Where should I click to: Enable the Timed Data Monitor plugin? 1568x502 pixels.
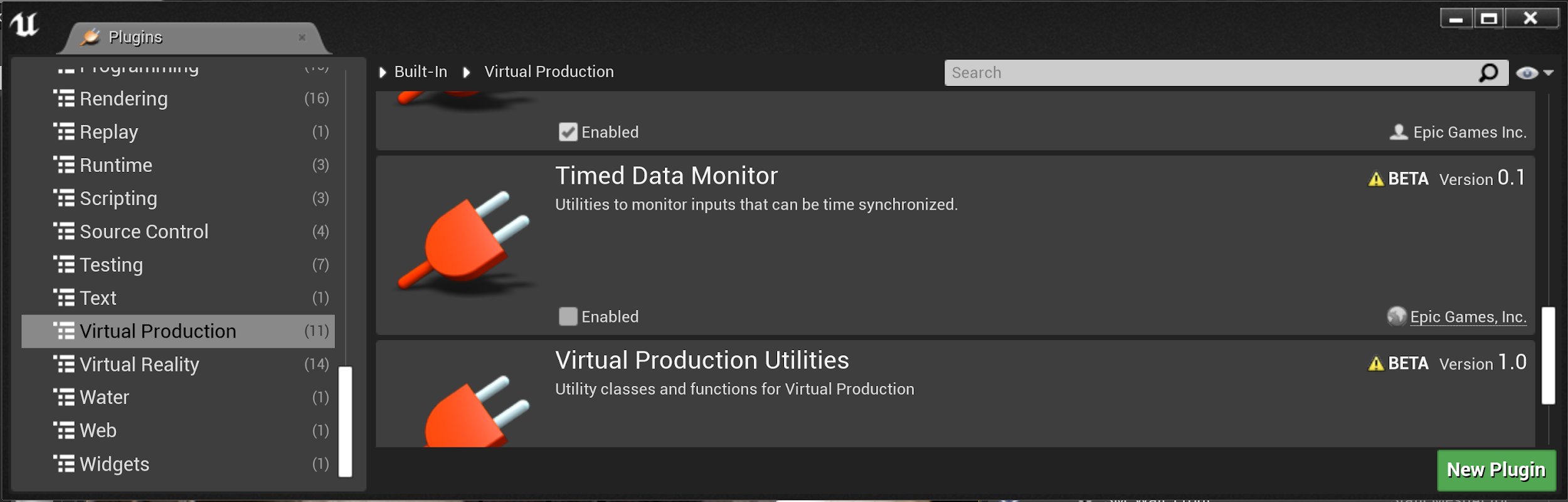coord(568,317)
